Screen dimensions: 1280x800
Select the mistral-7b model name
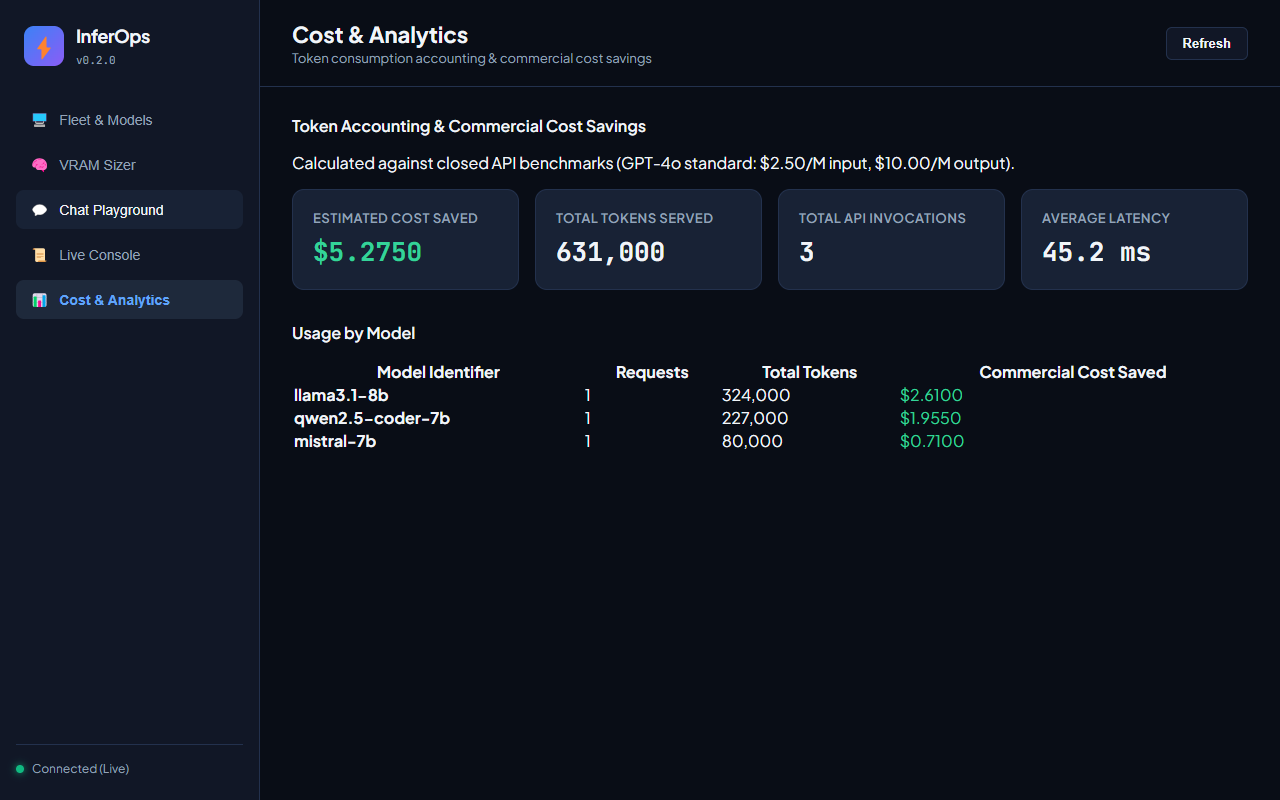pyautogui.click(x=335, y=441)
